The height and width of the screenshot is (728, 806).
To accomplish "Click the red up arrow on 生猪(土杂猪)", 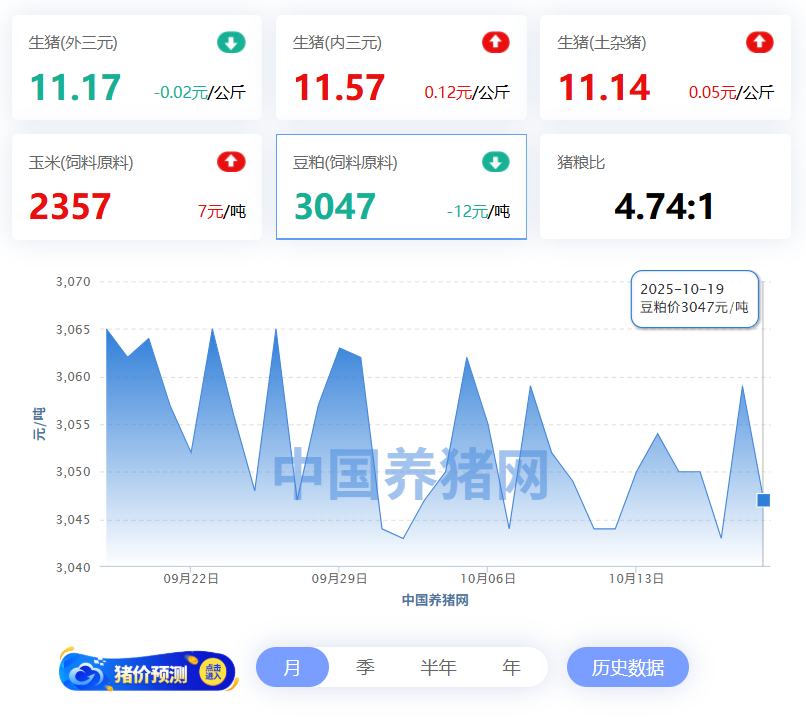I will point(759,43).
